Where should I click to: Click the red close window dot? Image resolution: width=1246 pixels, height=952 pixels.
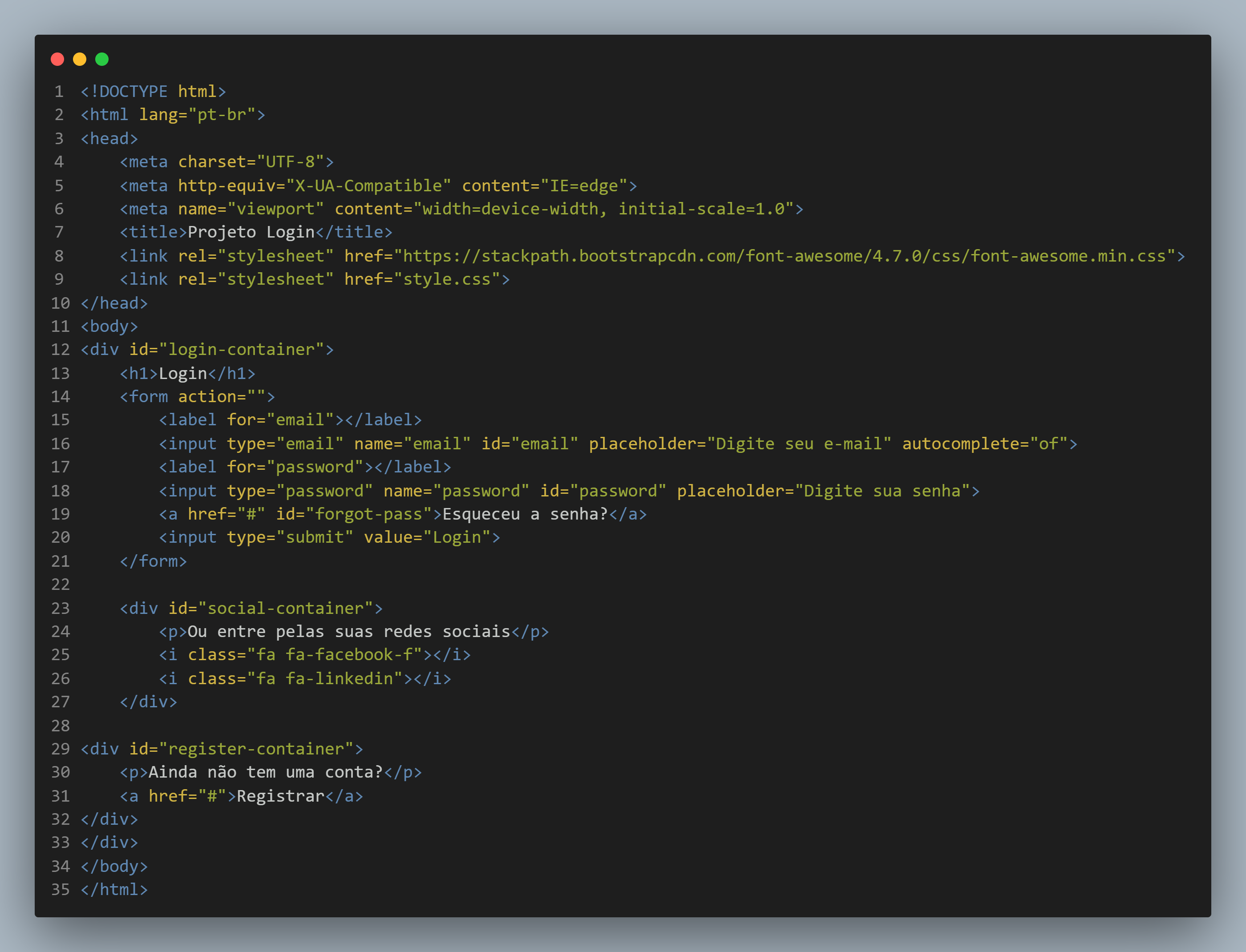[x=57, y=59]
